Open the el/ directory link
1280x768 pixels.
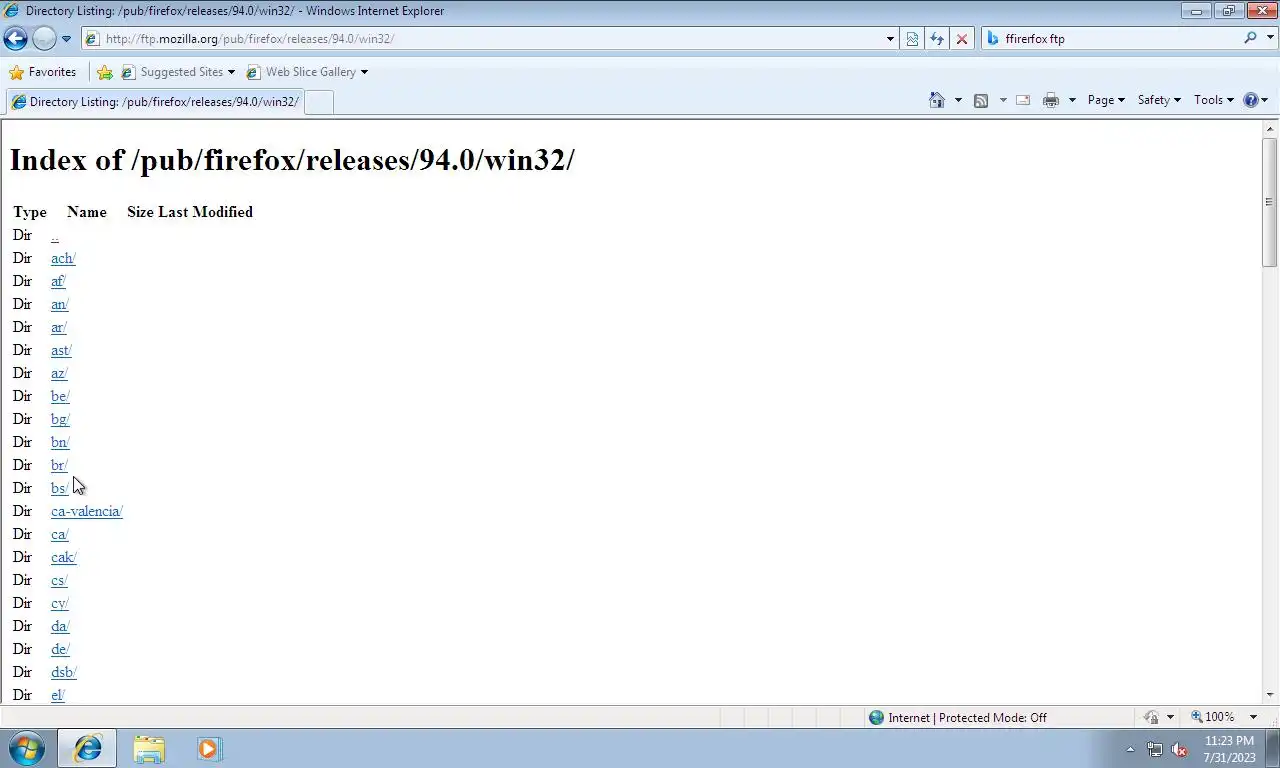pos(58,696)
